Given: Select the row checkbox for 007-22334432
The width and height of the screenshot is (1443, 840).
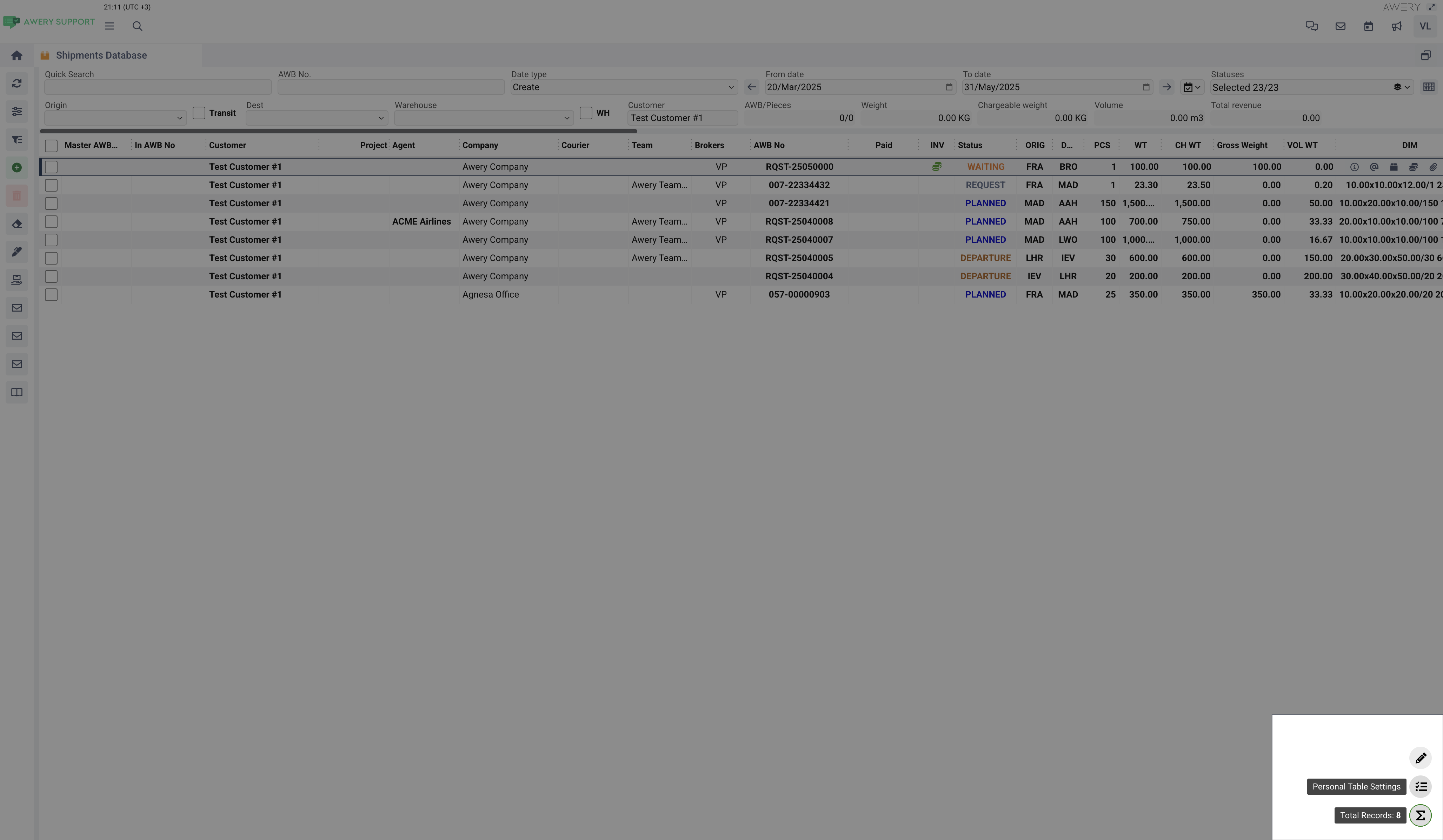Looking at the screenshot, I should tap(51, 185).
